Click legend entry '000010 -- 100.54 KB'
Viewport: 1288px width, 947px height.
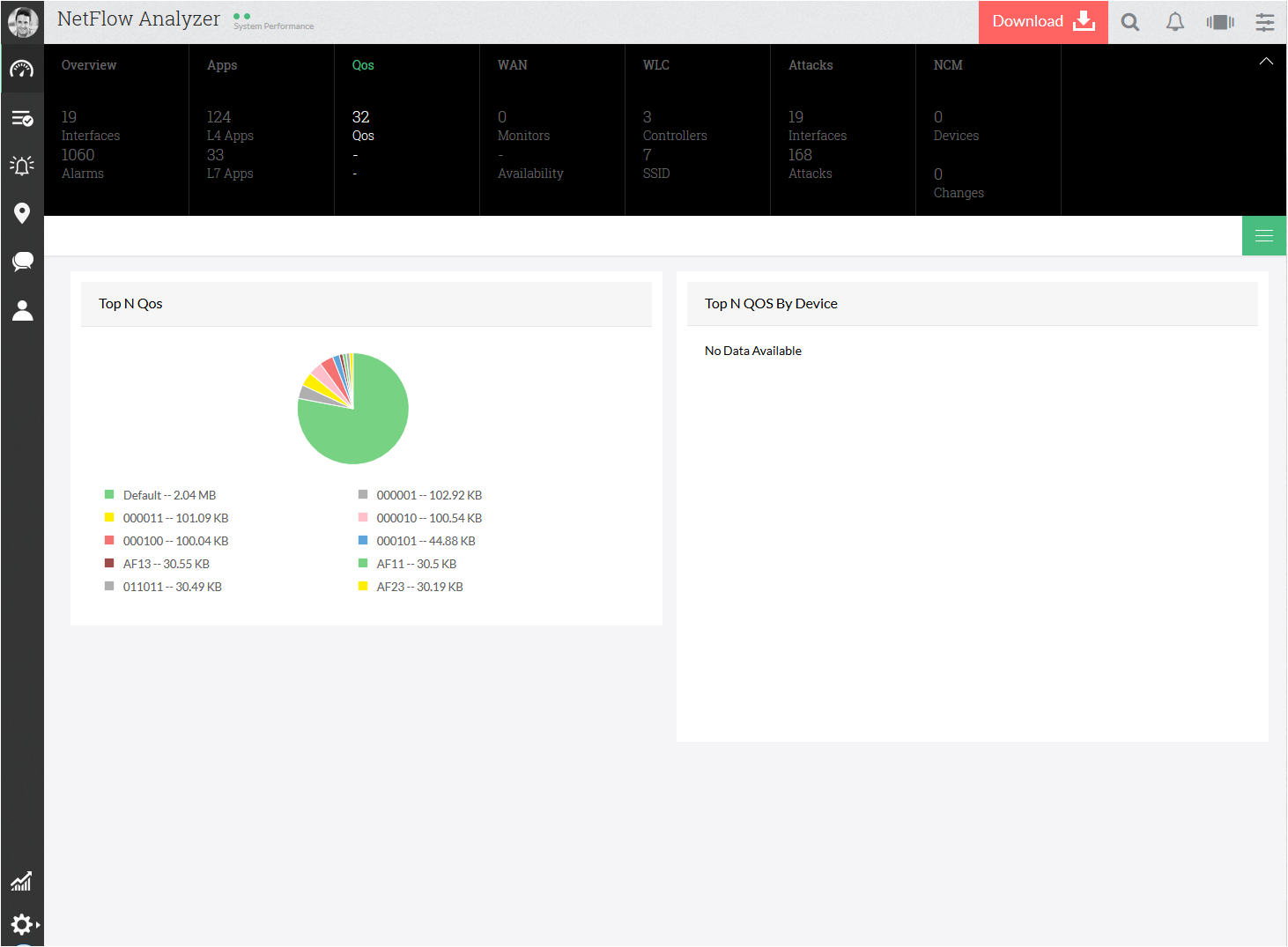pyautogui.click(x=429, y=518)
